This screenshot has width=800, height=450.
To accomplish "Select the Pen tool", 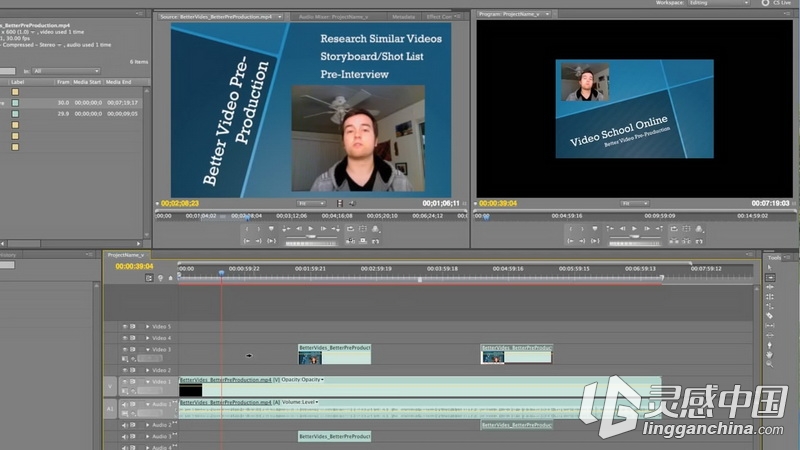I will coord(770,345).
